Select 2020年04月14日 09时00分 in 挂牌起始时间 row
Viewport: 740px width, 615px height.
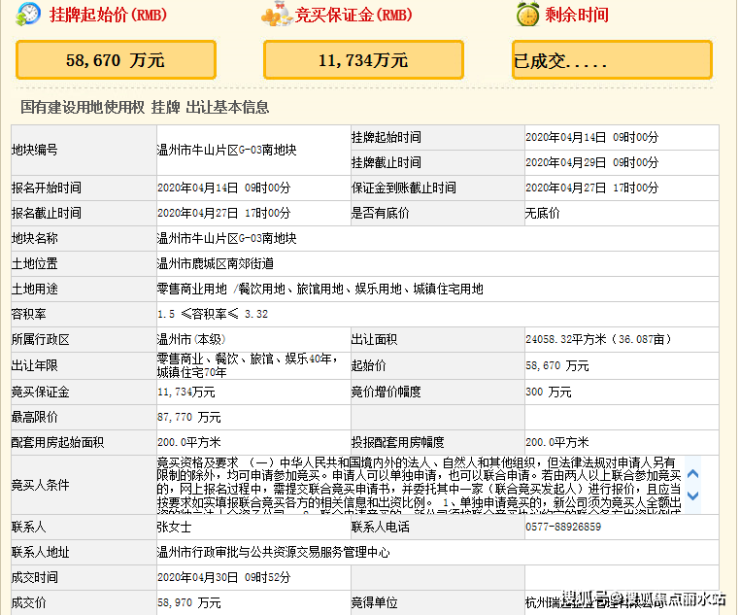[592, 137]
